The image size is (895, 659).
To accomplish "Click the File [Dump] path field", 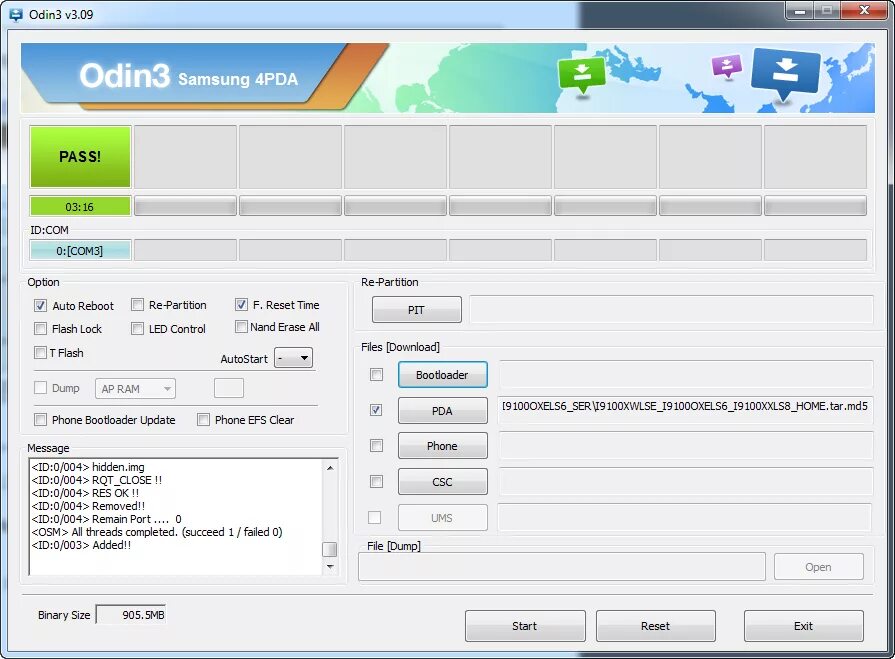I will coord(562,567).
